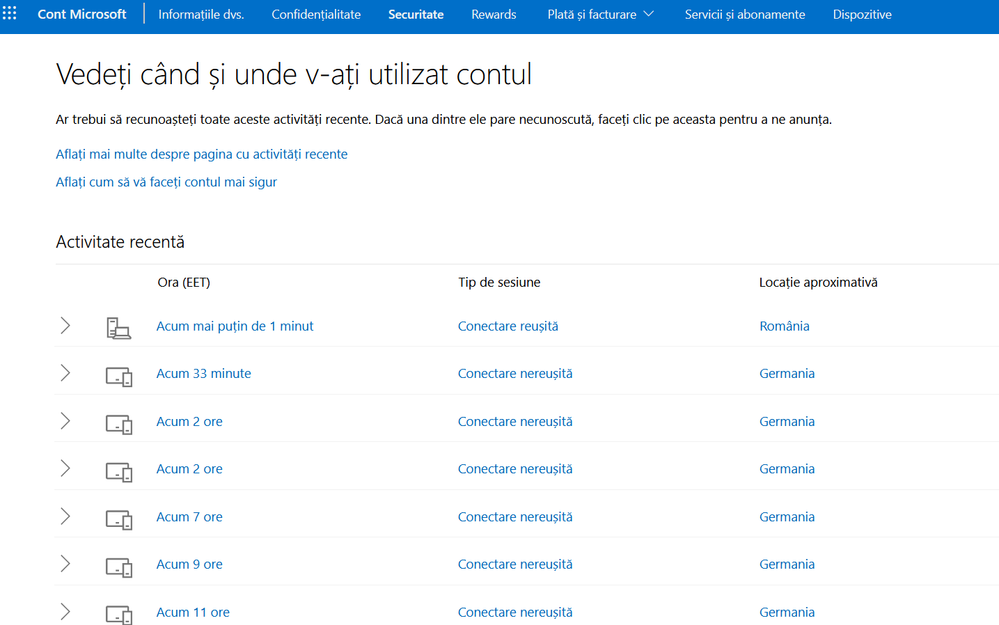Click the "Acum mai puțin de 1 minut" timestamp
Image resolution: width=999 pixels, height=625 pixels.
tap(234, 326)
